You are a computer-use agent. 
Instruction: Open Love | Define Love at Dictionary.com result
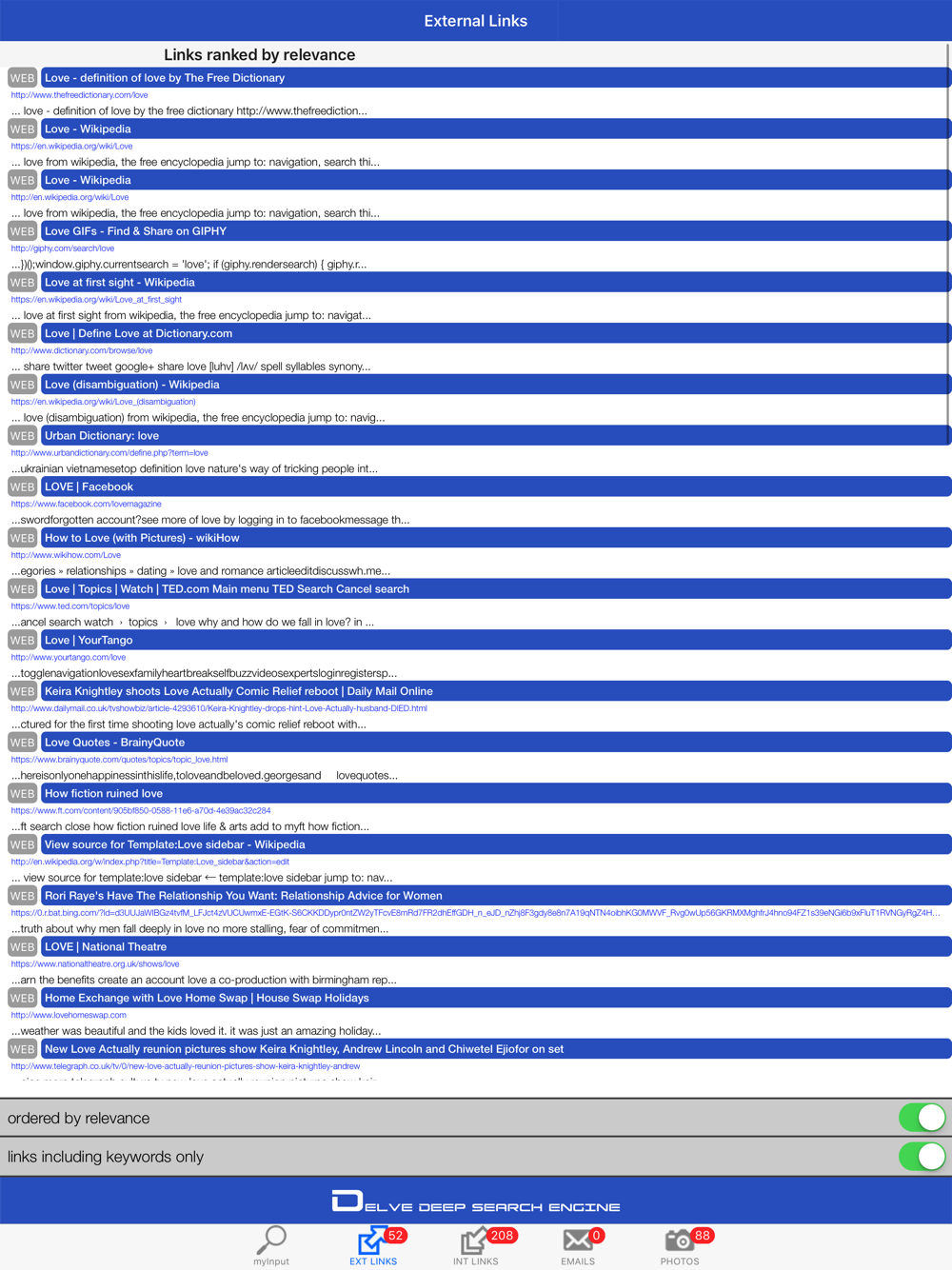pos(496,333)
